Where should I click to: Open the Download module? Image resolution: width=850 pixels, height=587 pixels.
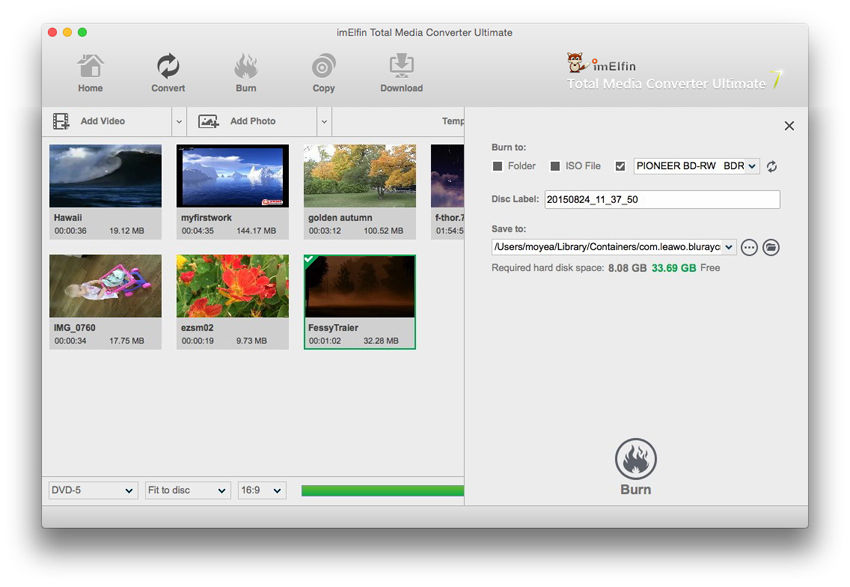[x=401, y=73]
